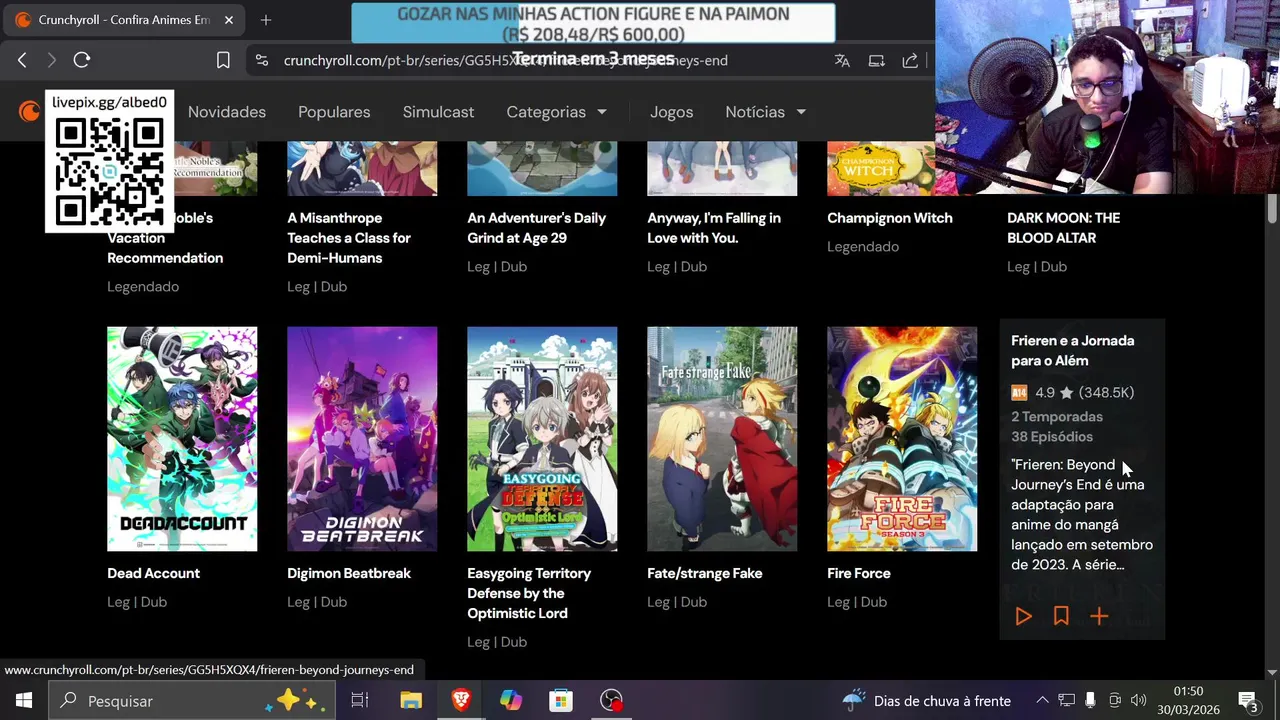Click the plus icon on Frieren card

pos(1099,617)
